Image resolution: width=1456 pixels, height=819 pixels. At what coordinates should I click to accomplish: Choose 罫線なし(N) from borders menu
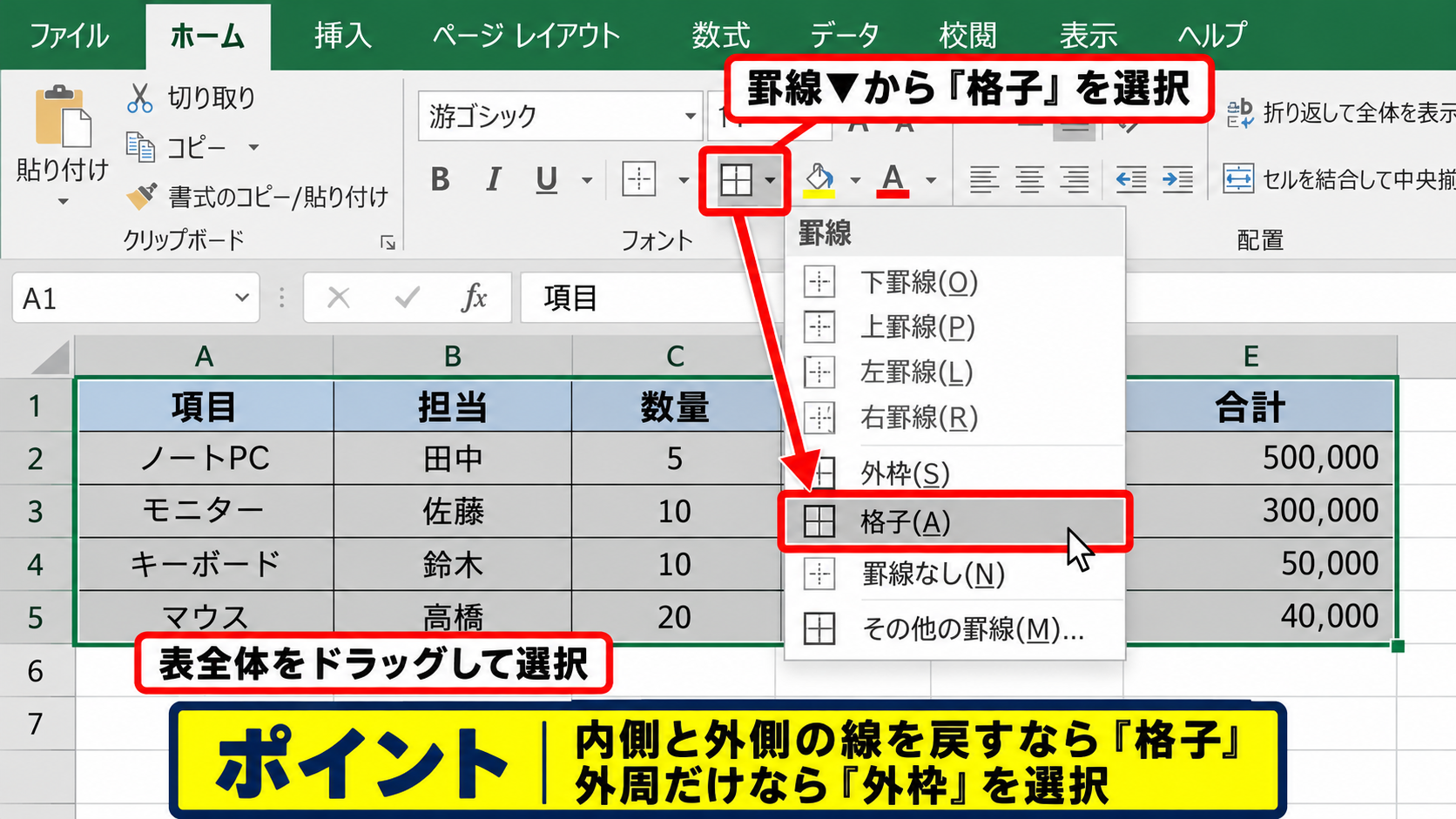(x=954, y=574)
